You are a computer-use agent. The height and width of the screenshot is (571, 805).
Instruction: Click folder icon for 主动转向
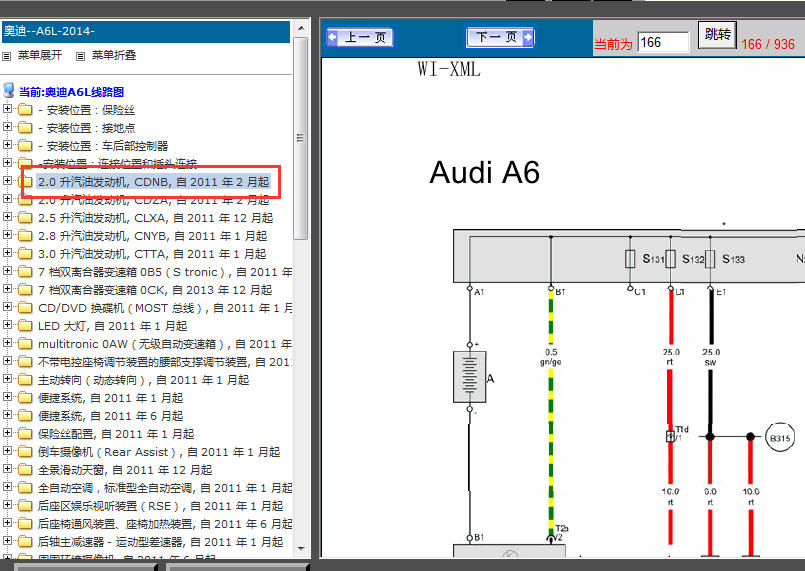click(25, 379)
